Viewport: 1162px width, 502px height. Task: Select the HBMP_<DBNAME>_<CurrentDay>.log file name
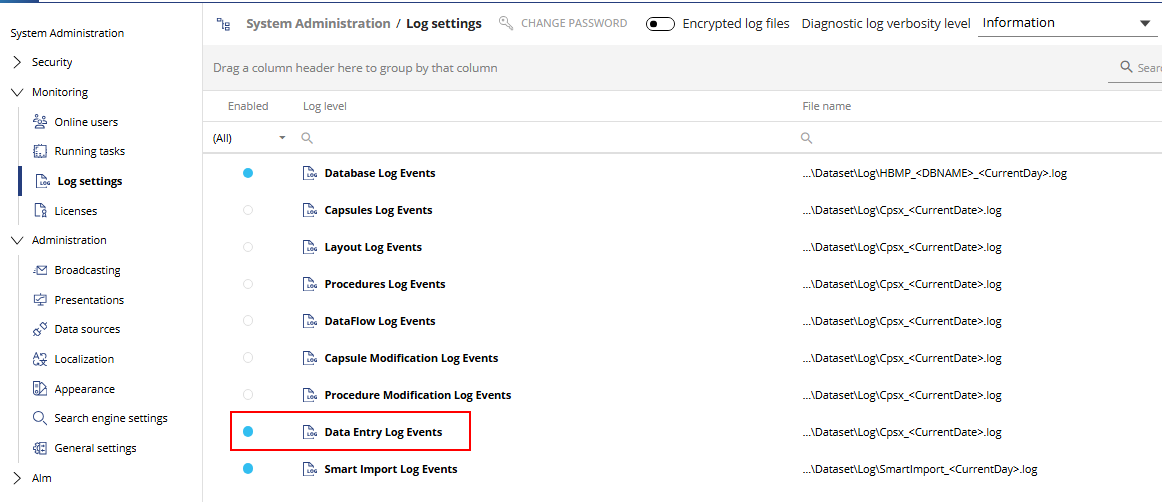934,173
